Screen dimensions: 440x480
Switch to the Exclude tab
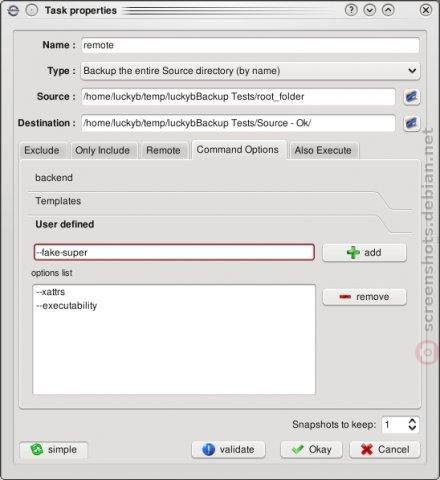coord(42,150)
